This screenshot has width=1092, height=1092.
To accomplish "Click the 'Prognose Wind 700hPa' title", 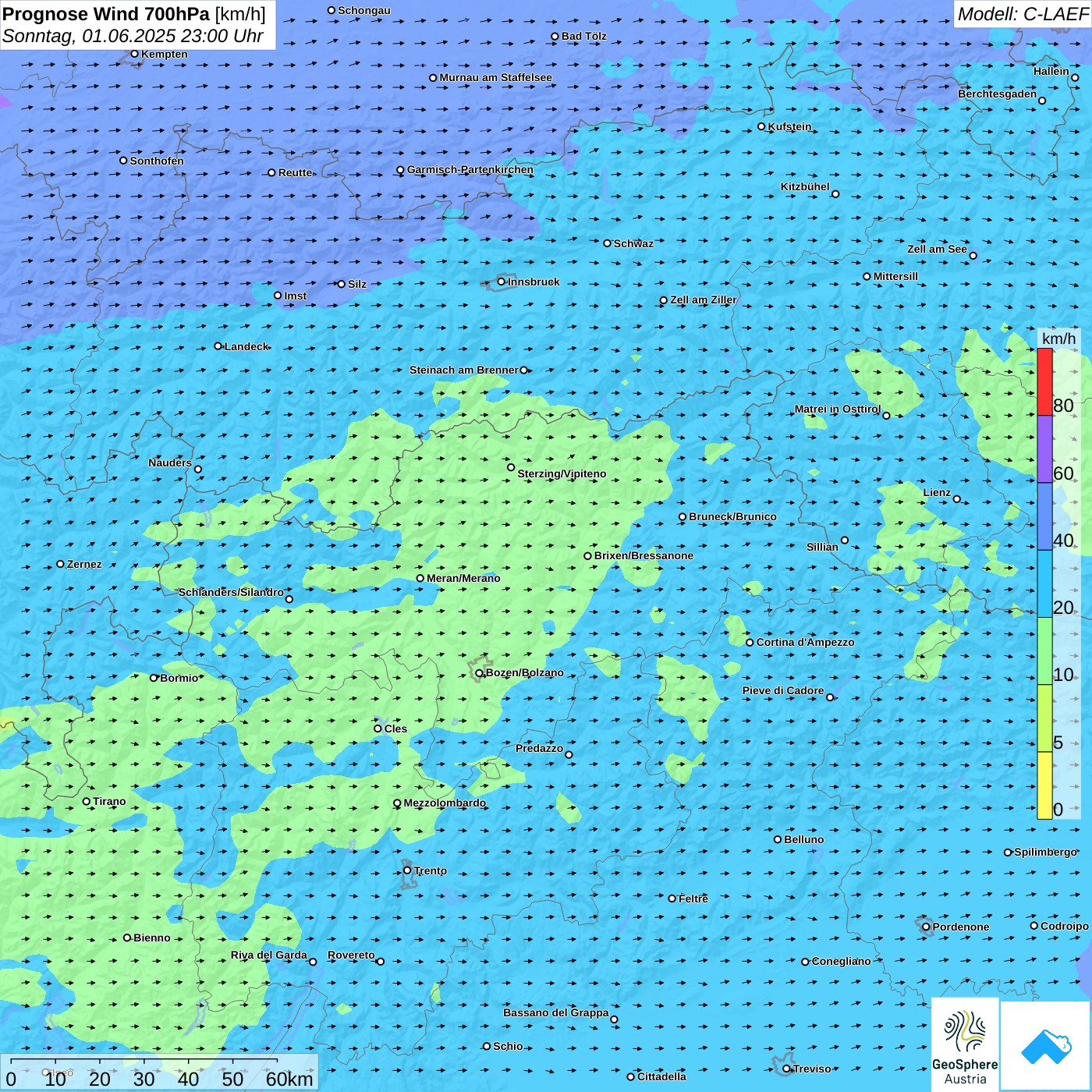I will point(106,14).
